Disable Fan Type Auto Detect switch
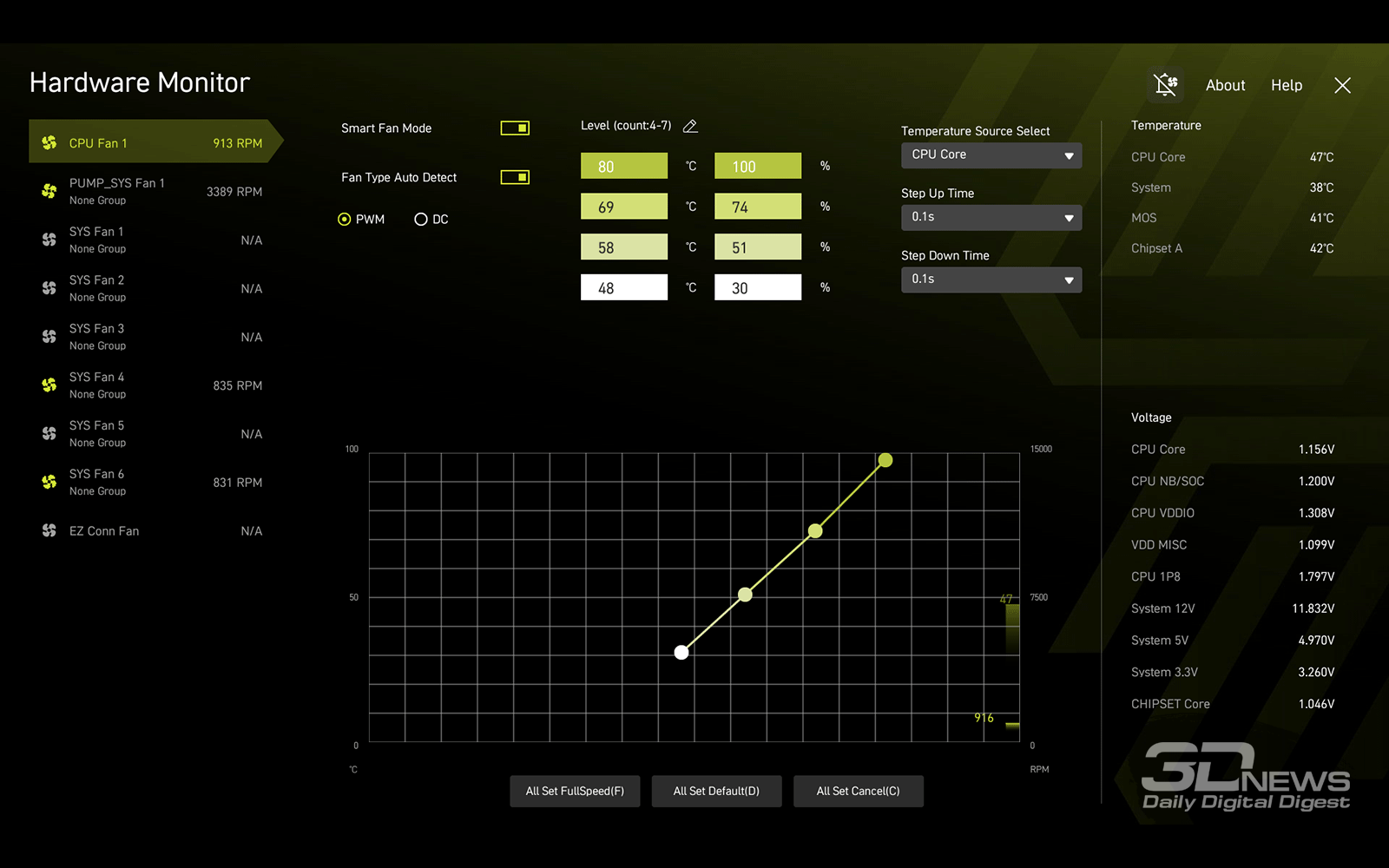Screen dimensions: 1389x868 pos(515,177)
